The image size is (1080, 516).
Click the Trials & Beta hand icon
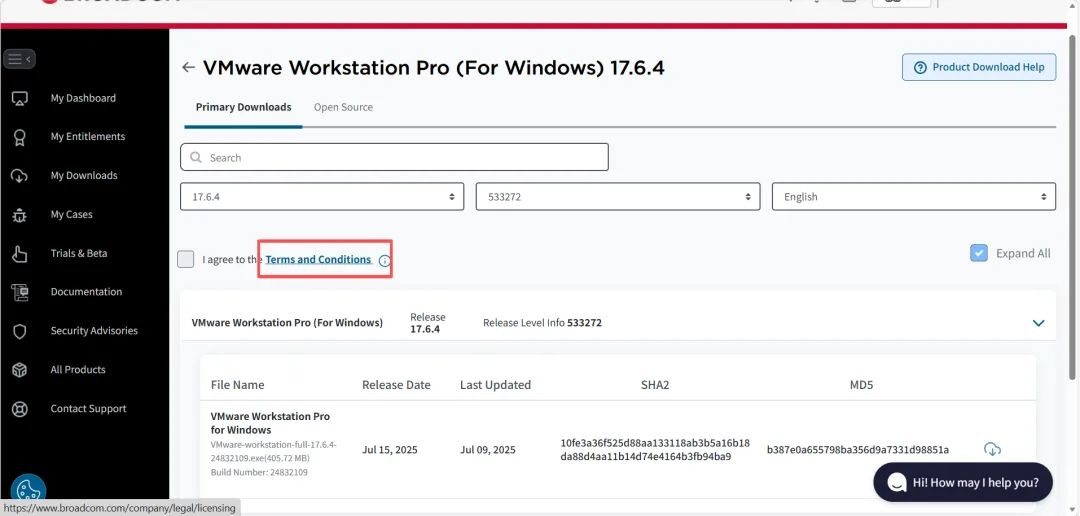(x=19, y=254)
